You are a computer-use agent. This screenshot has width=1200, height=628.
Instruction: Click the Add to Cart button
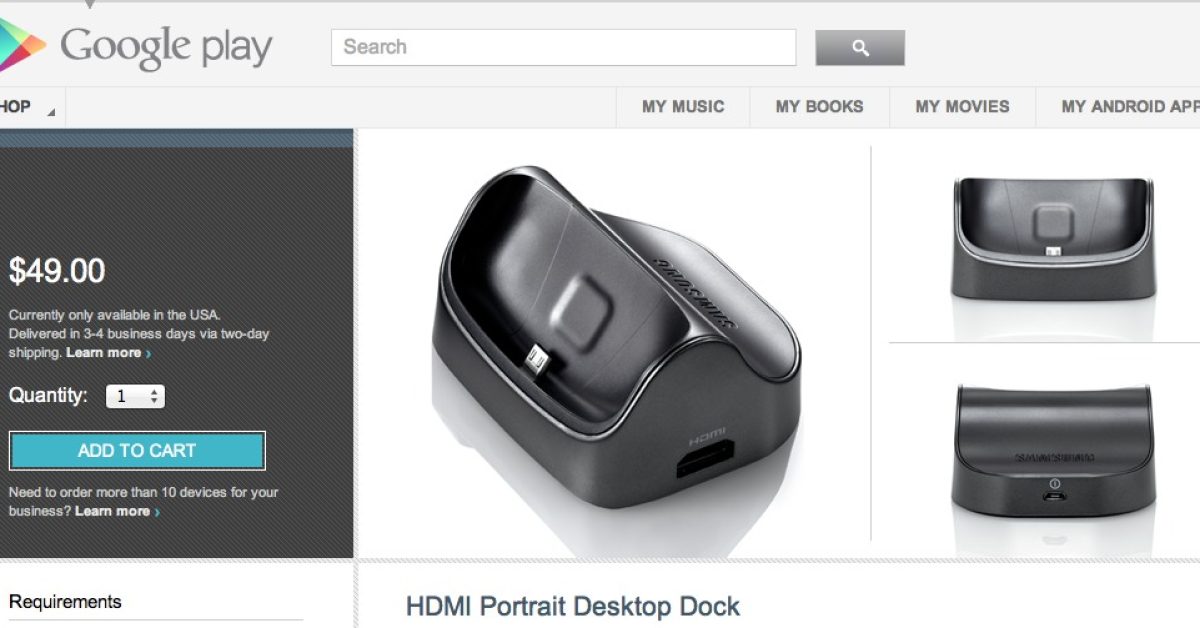(137, 451)
